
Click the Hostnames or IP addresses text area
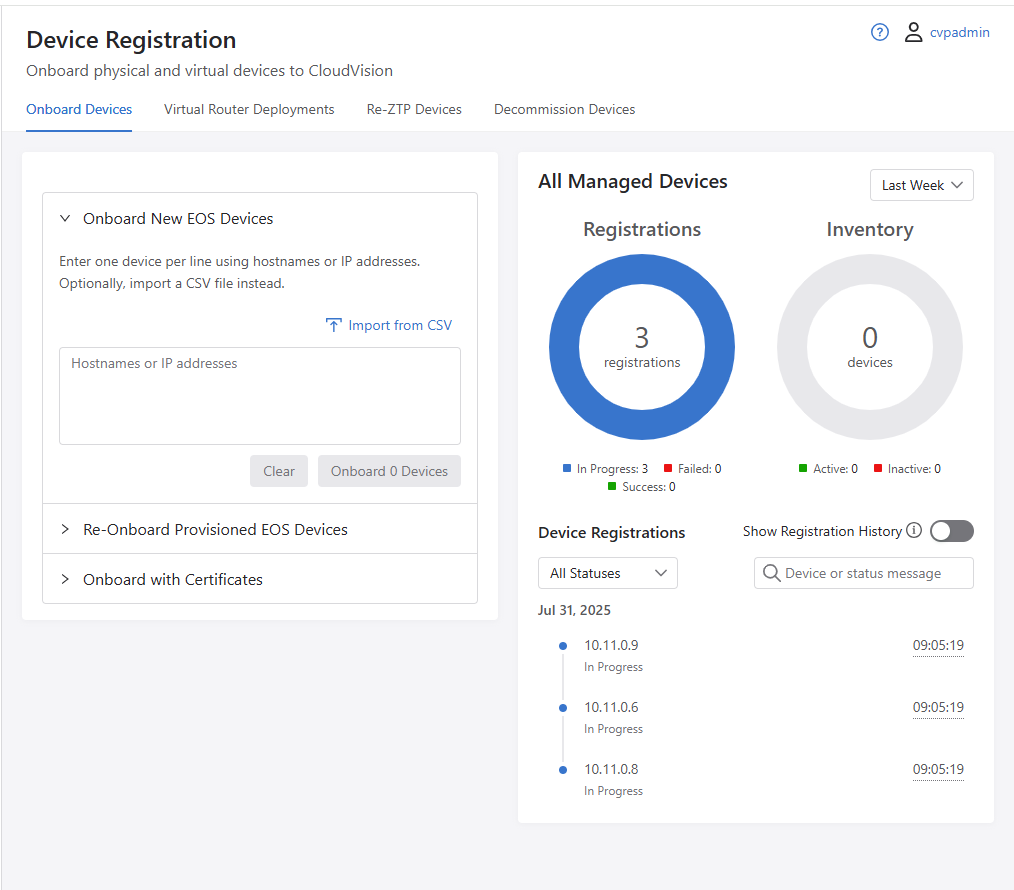click(260, 395)
